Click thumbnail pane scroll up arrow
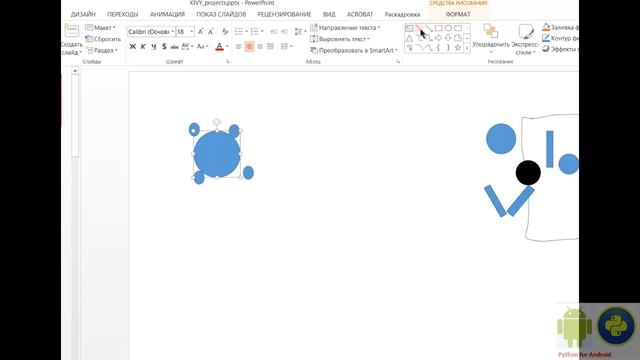Image resolution: width=640 pixels, height=360 pixels. (75, 71)
